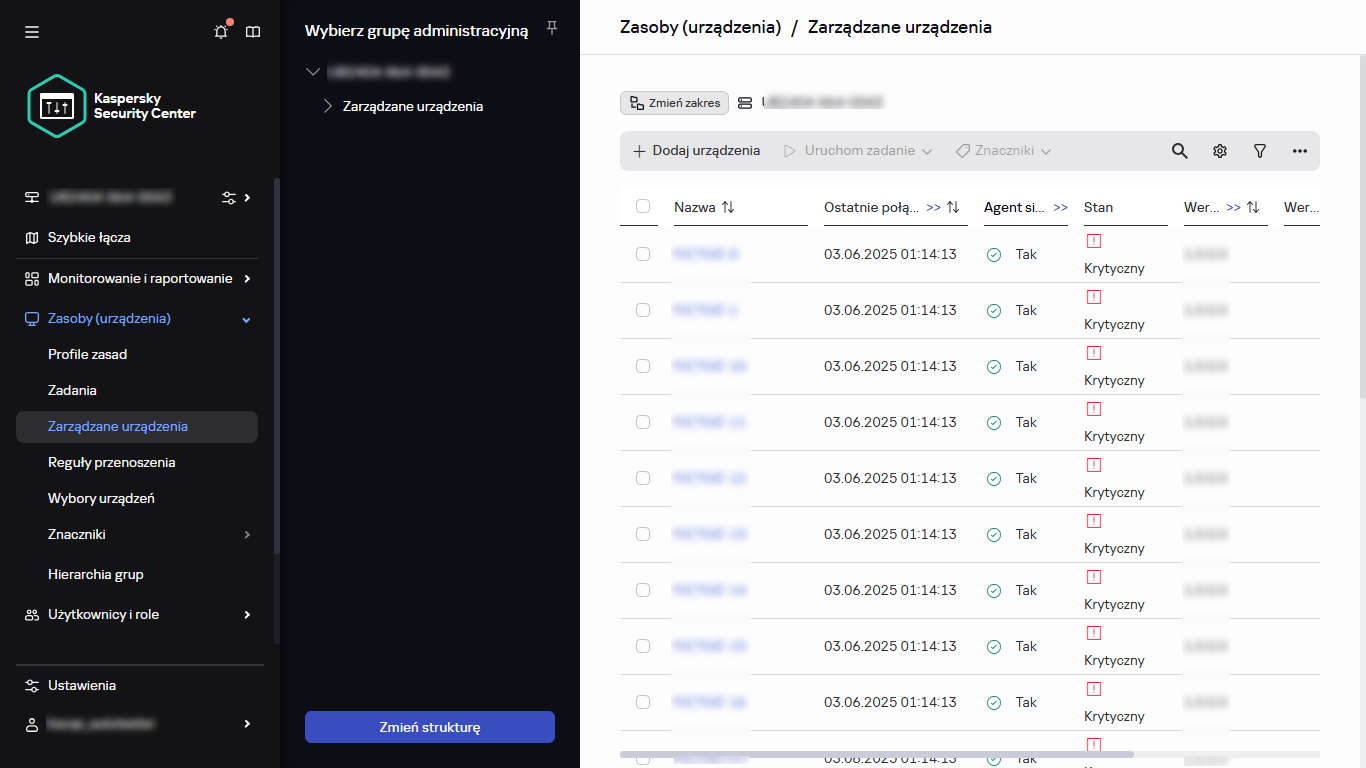Open the Znaczniki dropdown in the toolbar
Screen dimensions: 1366x768
click(x=1003, y=151)
